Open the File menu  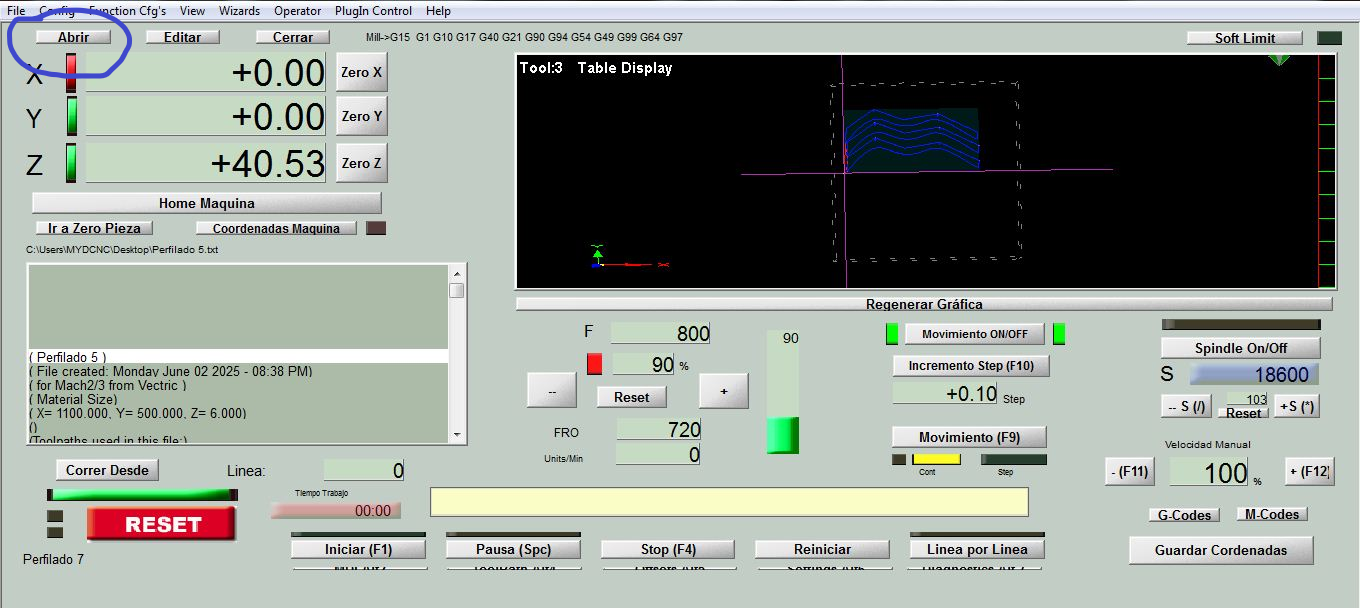(x=16, y=11)
